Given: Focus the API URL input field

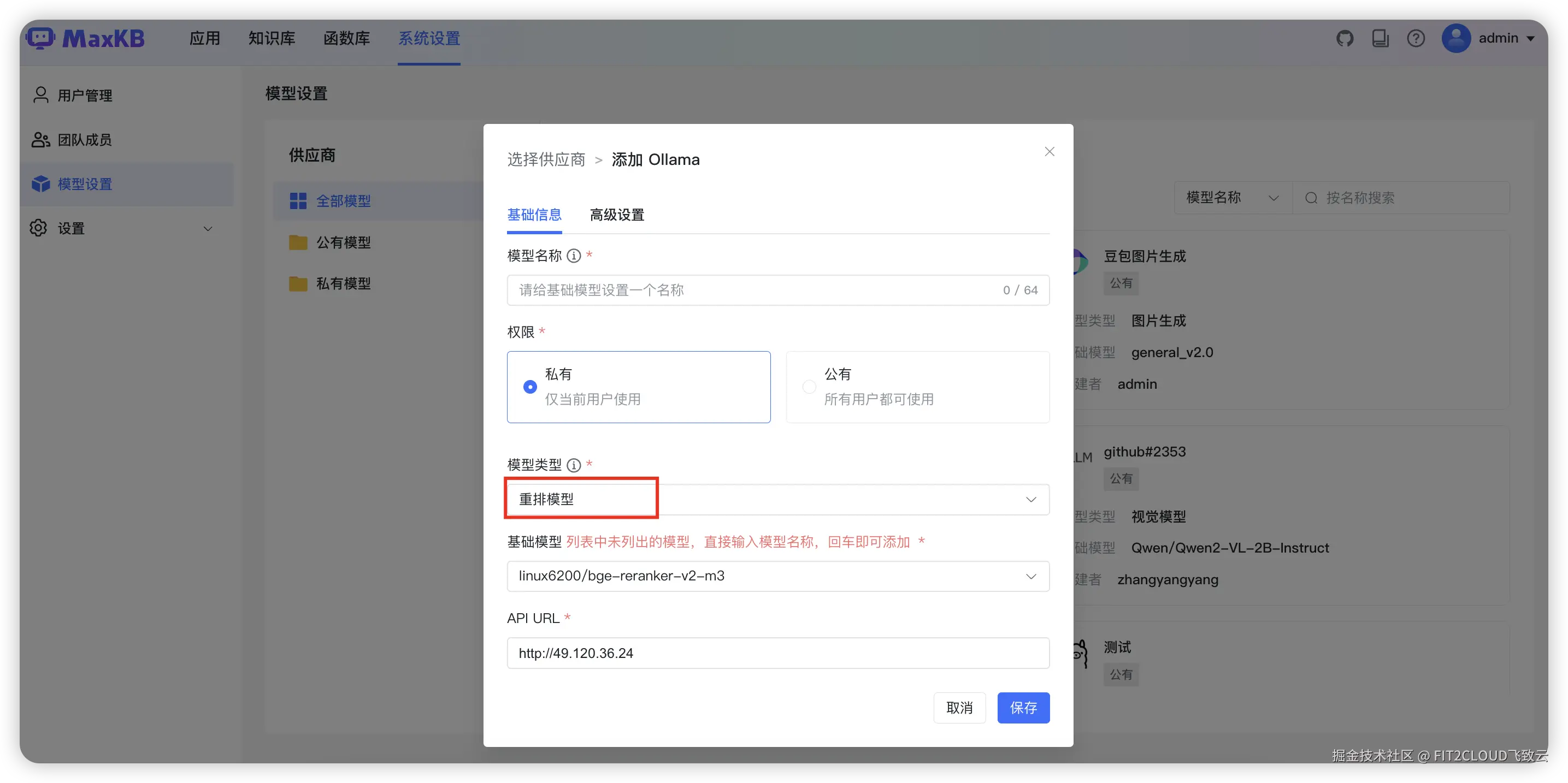Looking at the screenshot, I should point(778,653).
